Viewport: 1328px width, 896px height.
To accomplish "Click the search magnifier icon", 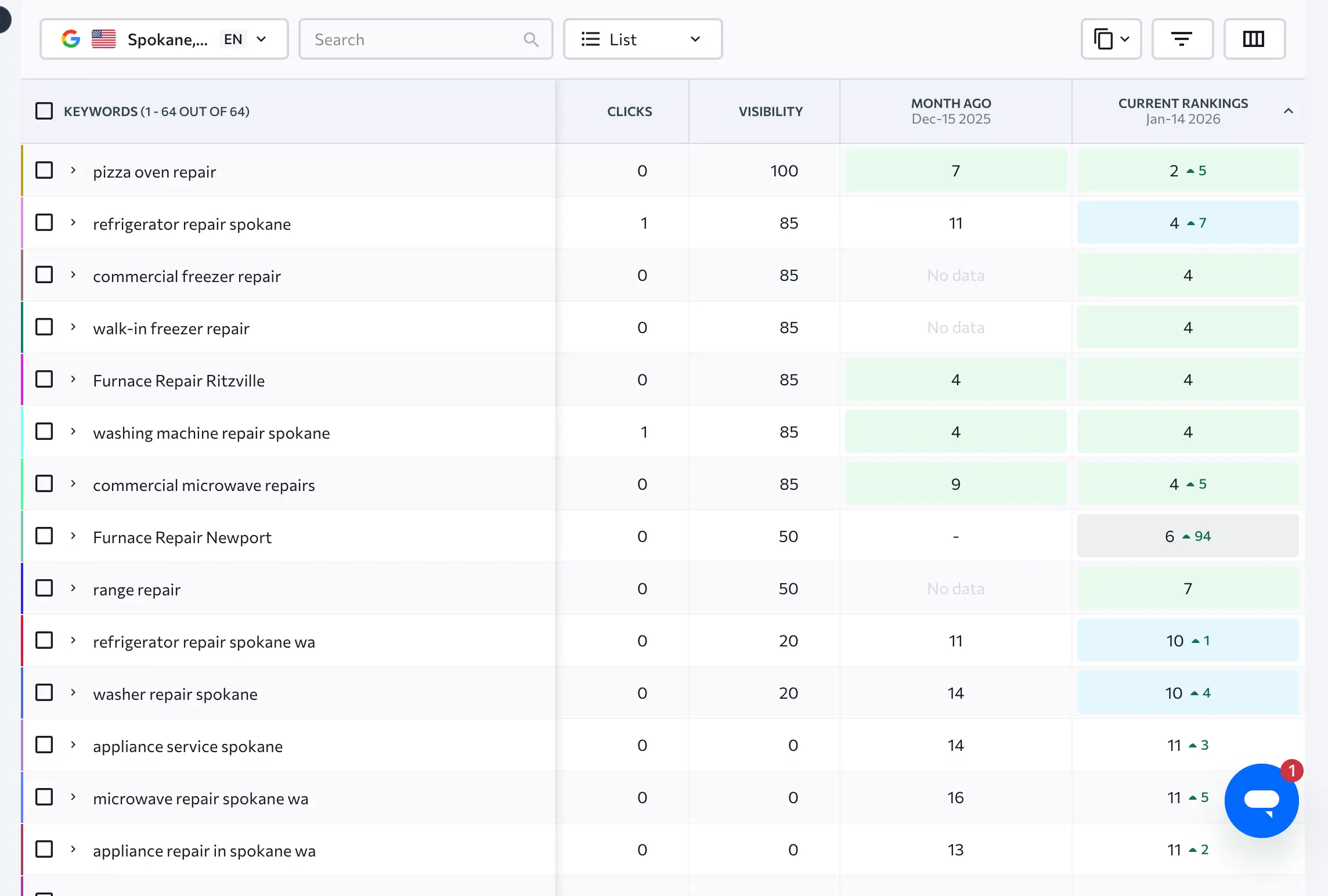I will pos(531,39).
